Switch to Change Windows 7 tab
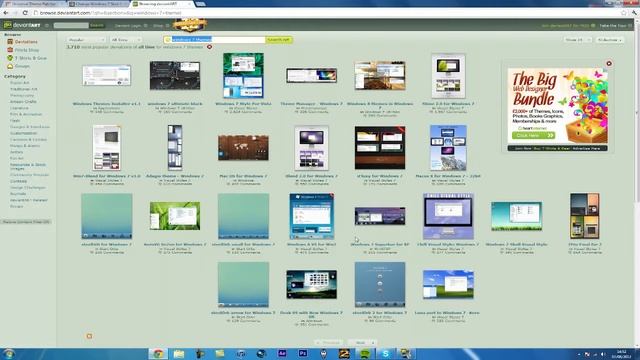640x360 pixels. point(98,4)
